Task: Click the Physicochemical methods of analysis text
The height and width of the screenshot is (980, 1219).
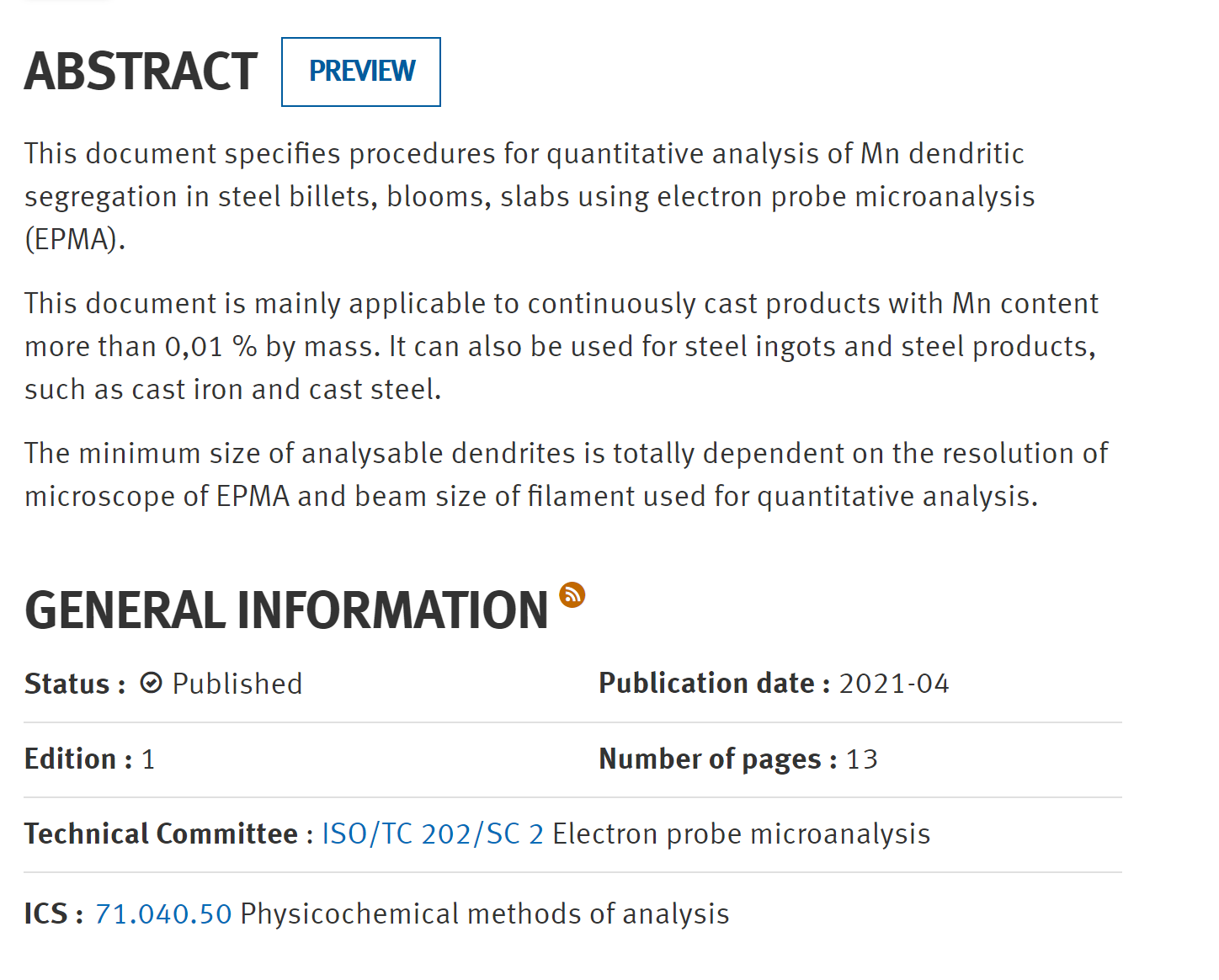Action: click(x=485, y=913)
